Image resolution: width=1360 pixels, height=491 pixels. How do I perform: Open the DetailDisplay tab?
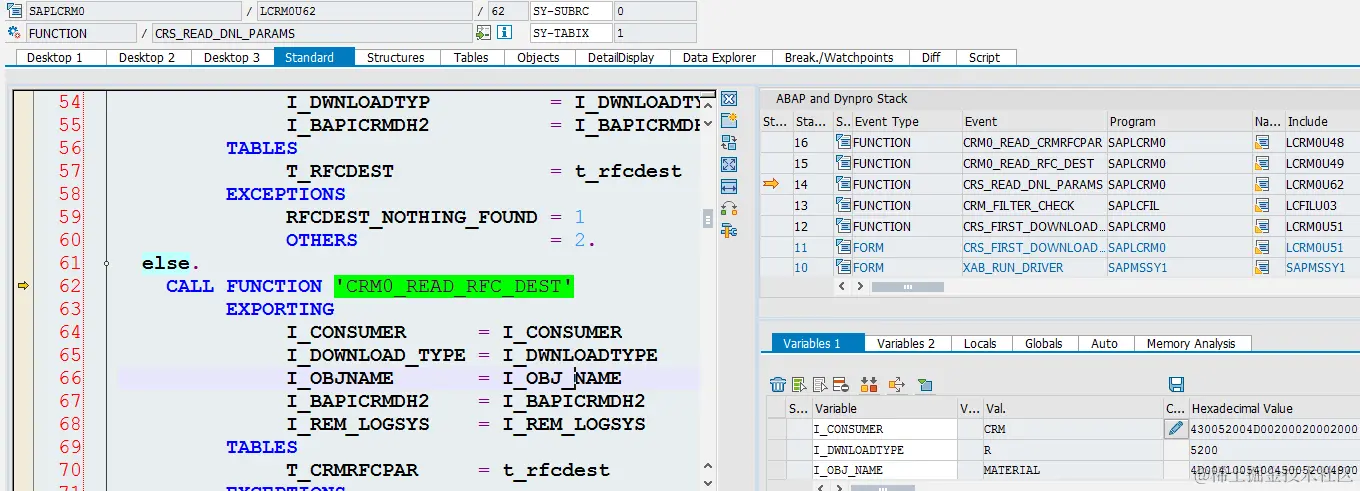621,57
